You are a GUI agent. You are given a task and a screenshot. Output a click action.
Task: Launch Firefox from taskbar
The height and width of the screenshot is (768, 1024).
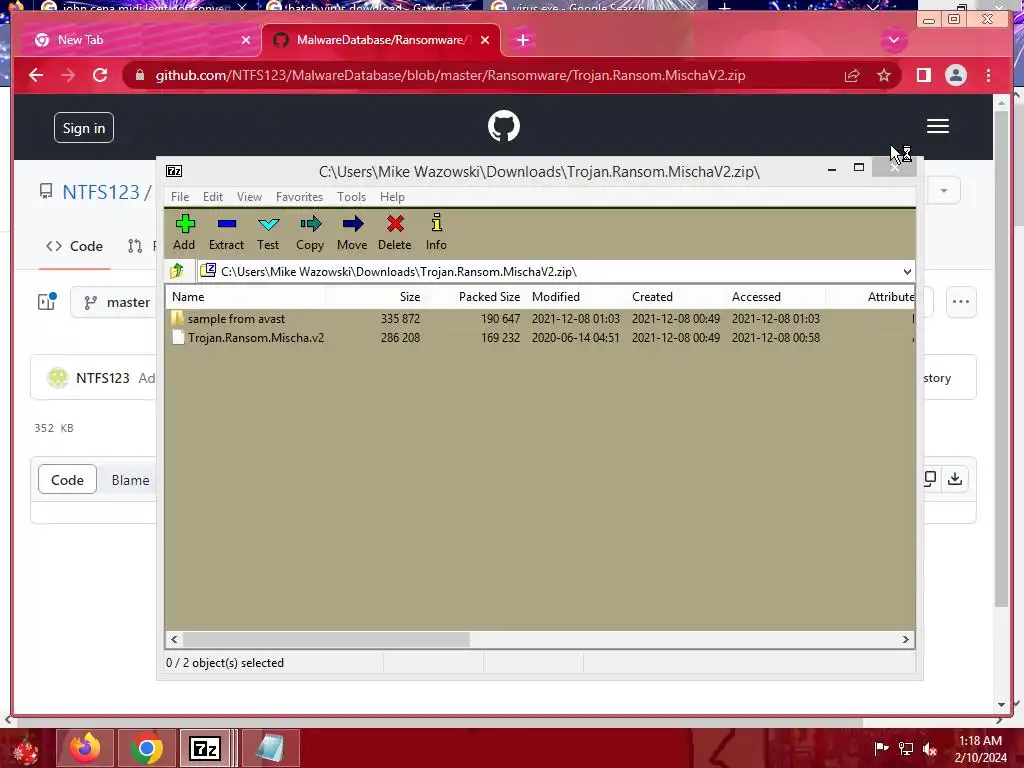point(85,748)
